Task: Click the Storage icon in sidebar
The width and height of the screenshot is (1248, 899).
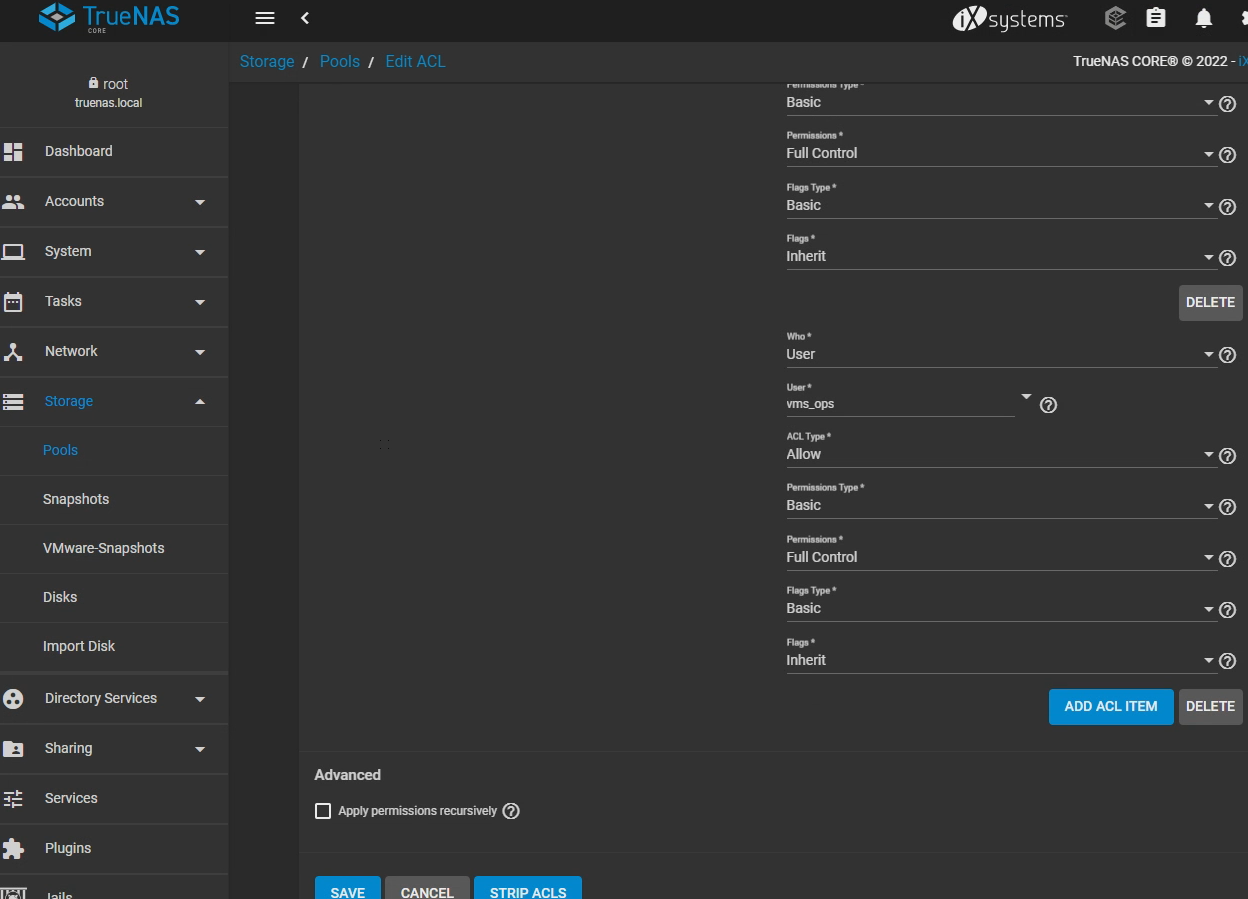Action: [x=13, y=402]
